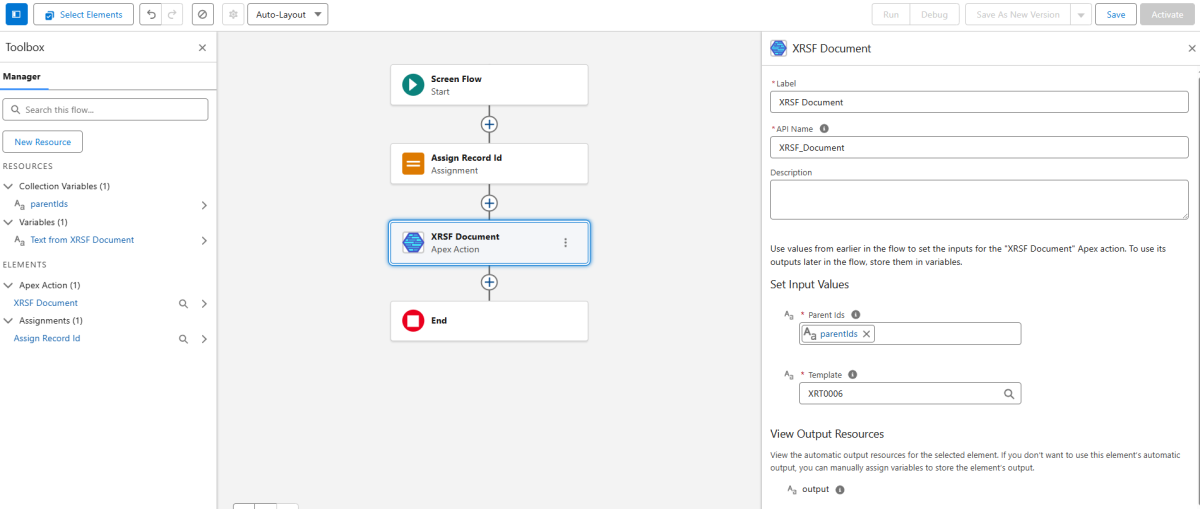
Task: Expand details chevron for parentIds resource
Action: 204,205
